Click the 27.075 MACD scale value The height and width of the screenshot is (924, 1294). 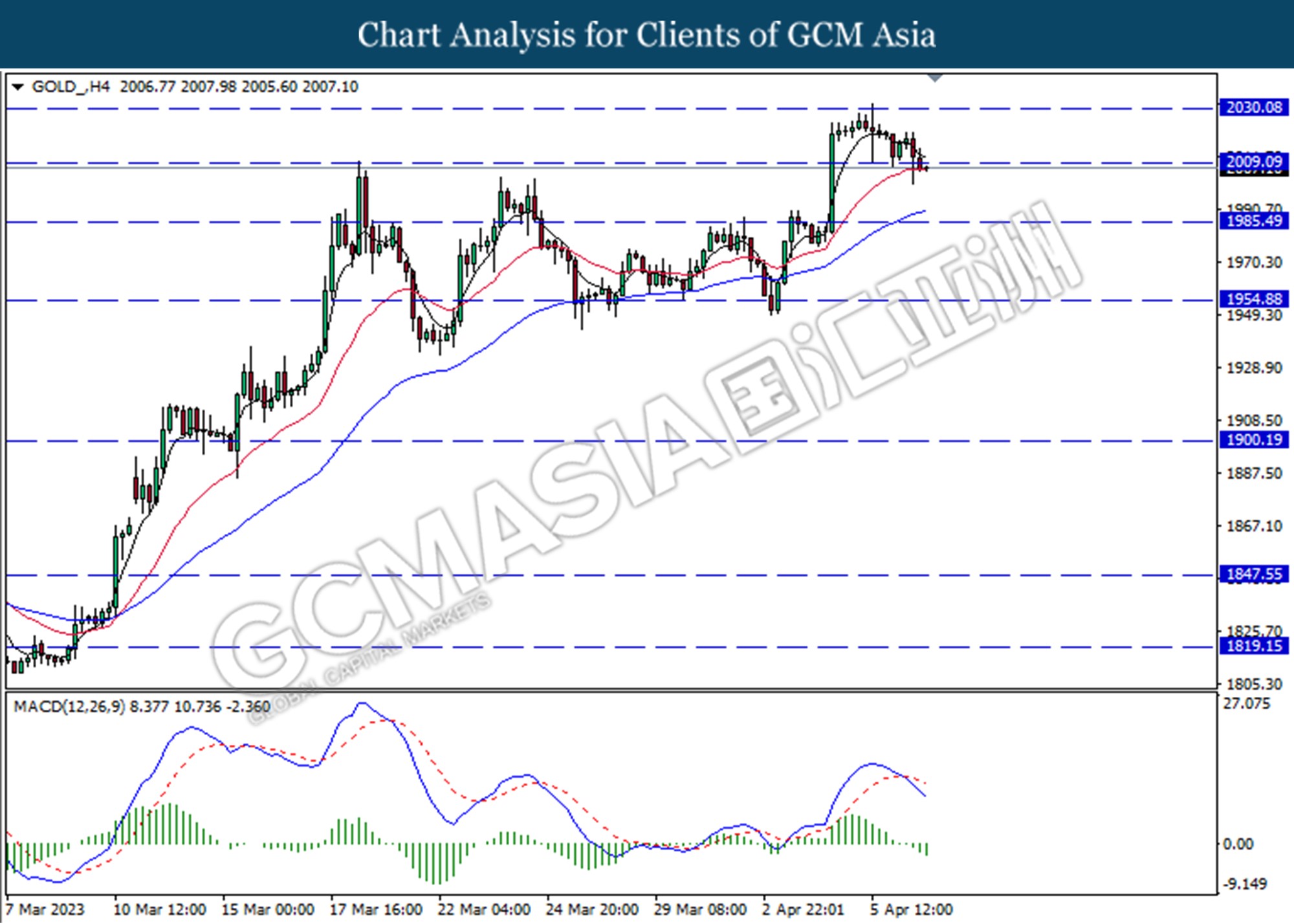point(1247,704)
